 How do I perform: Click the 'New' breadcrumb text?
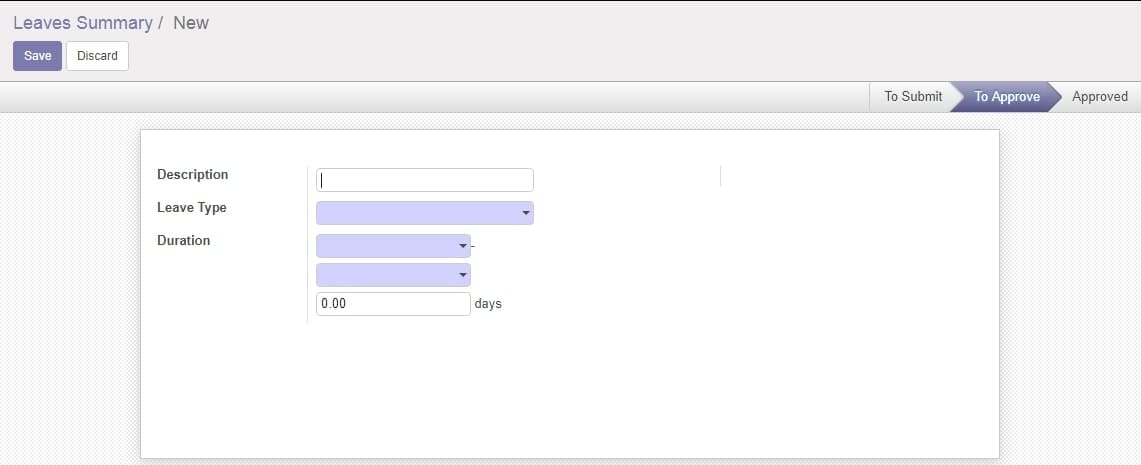191,23
